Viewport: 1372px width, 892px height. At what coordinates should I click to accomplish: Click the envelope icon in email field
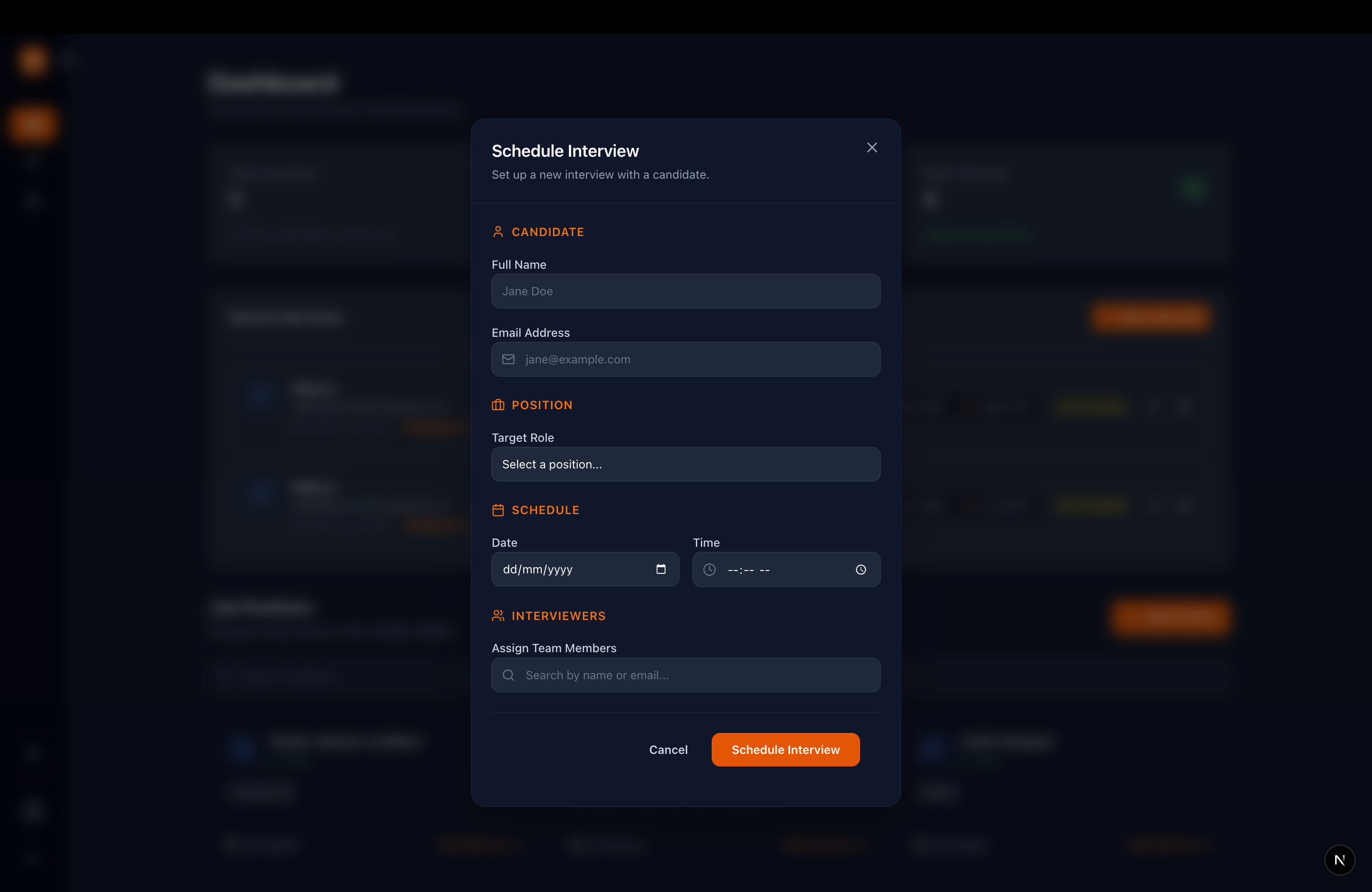(x=508, y=359)
